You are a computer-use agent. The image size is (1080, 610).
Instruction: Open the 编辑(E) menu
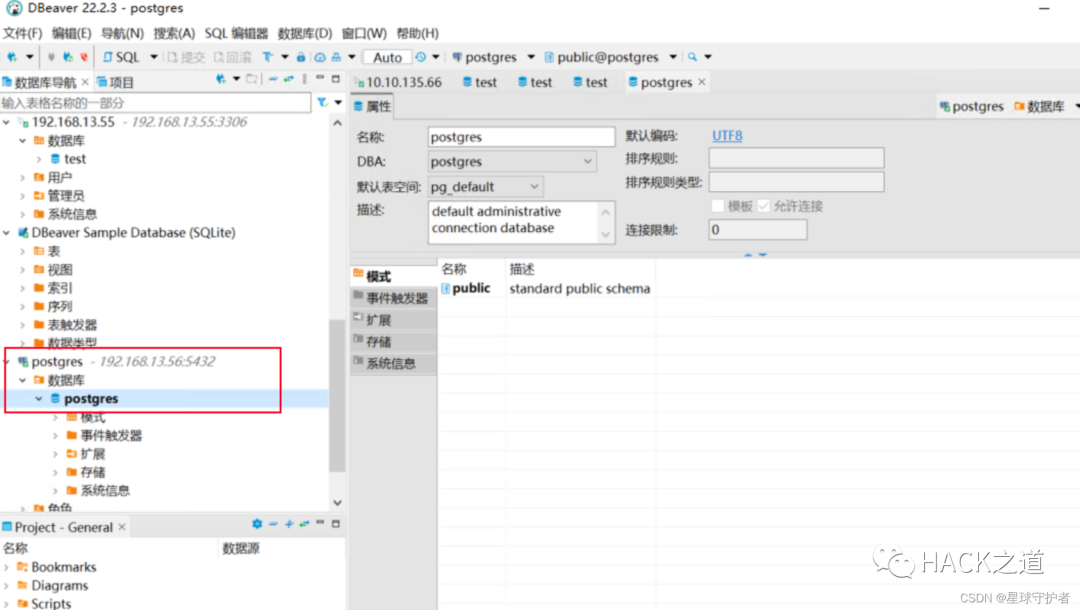tap(71, 33)
